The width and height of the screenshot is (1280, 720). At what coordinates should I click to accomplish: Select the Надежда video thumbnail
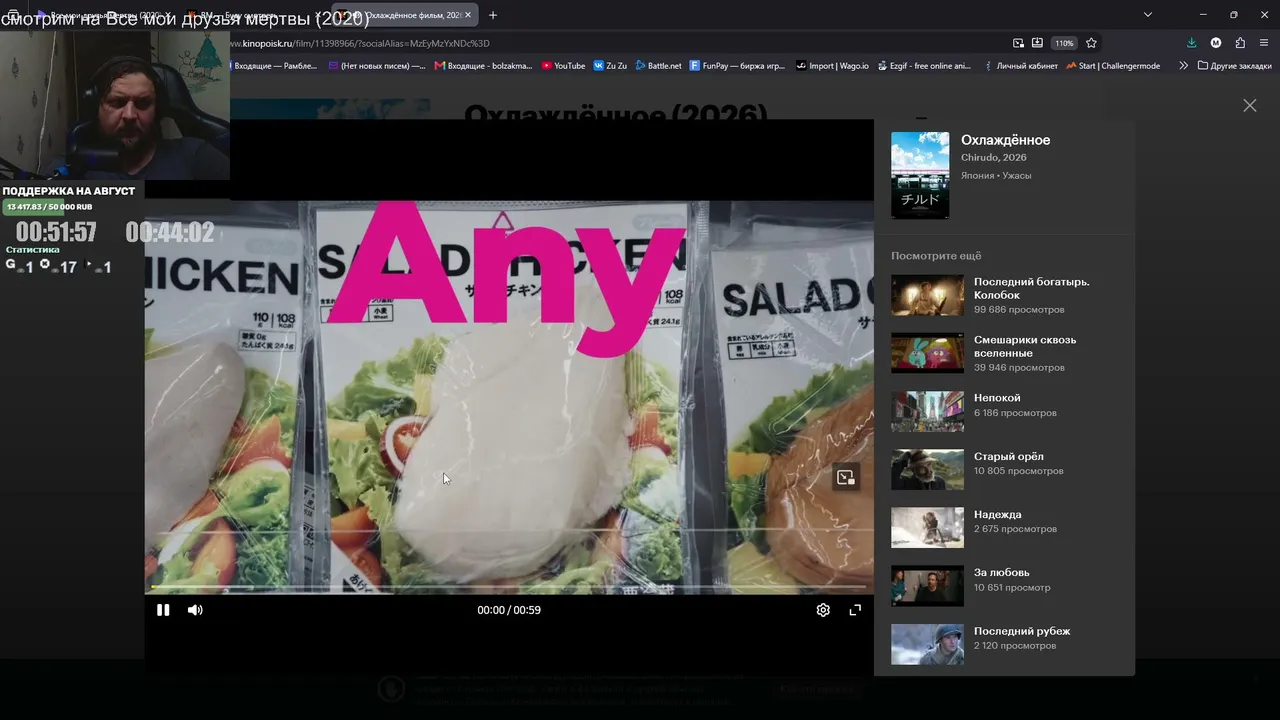coord(927,527)
